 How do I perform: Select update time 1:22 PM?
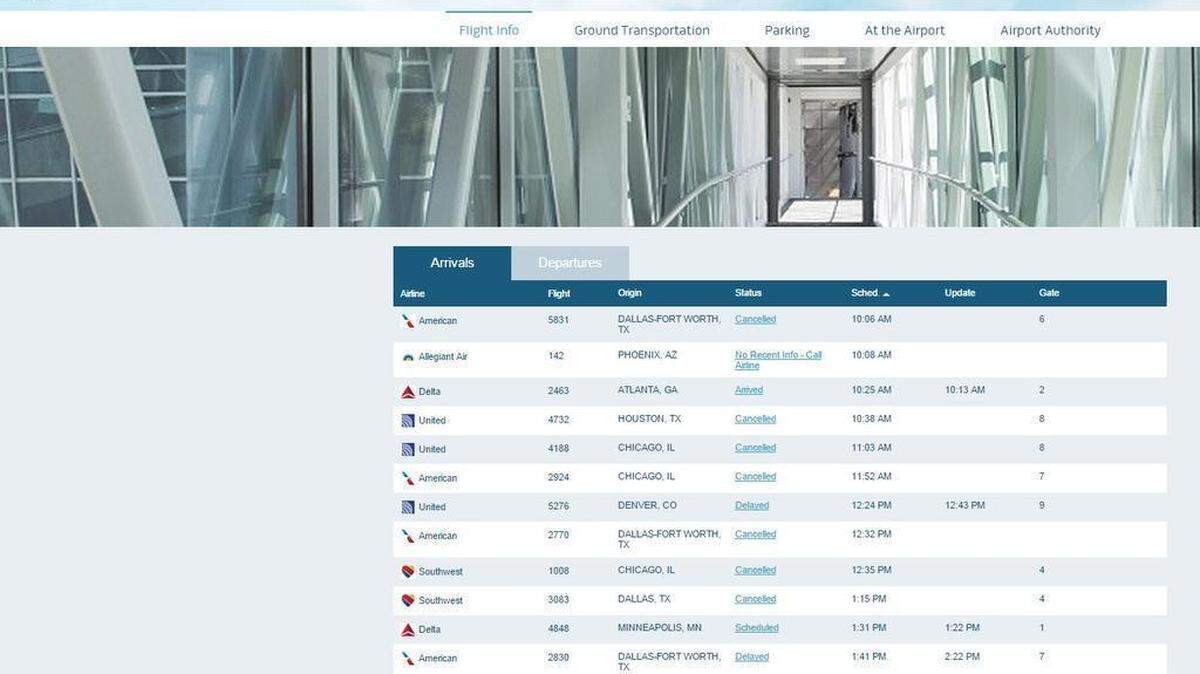[x=962, y=628]
